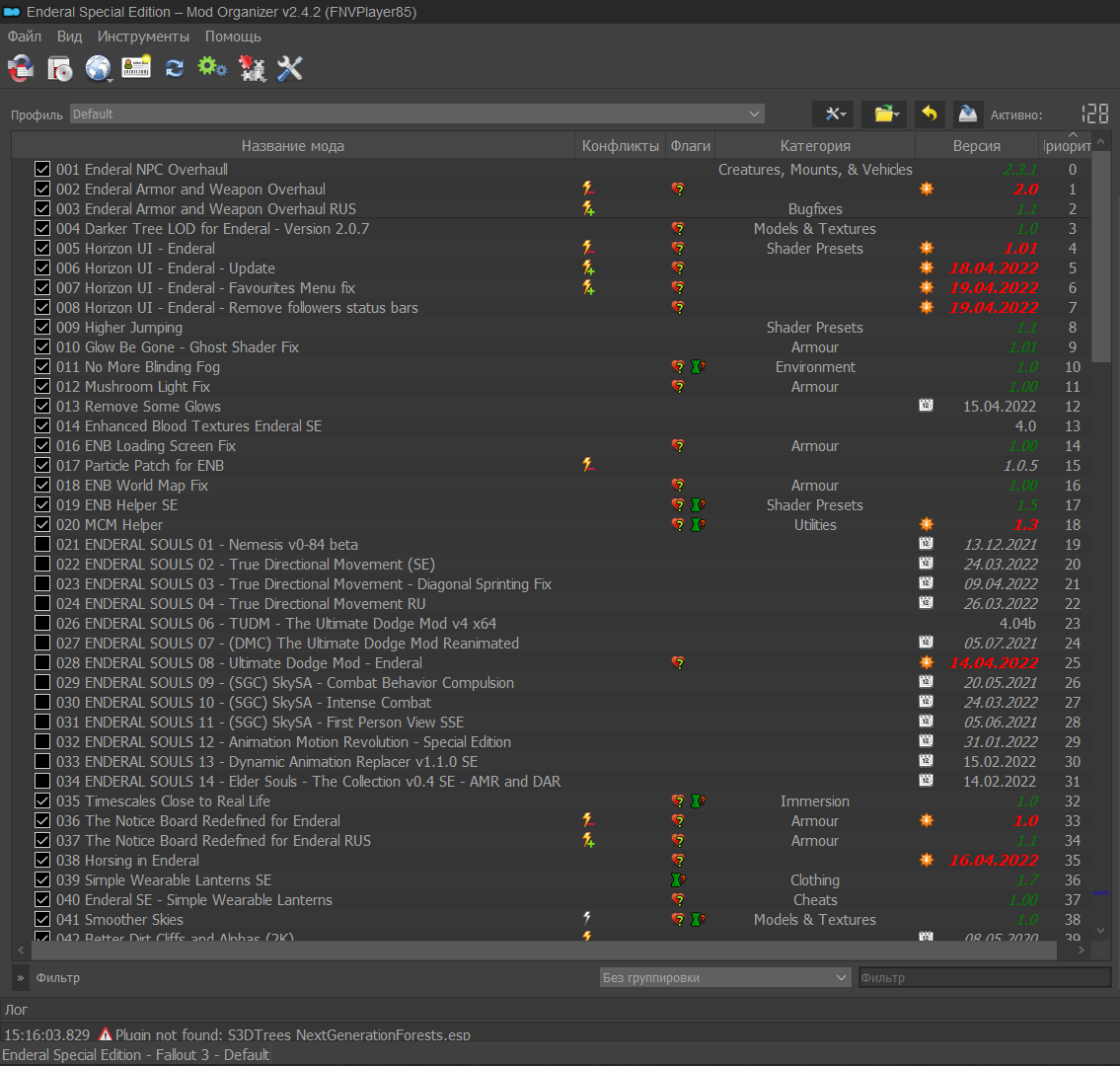Open the Вид menu
Image resolution: width=1120 pixels, height=1066 pixels.
coord(69,37)
